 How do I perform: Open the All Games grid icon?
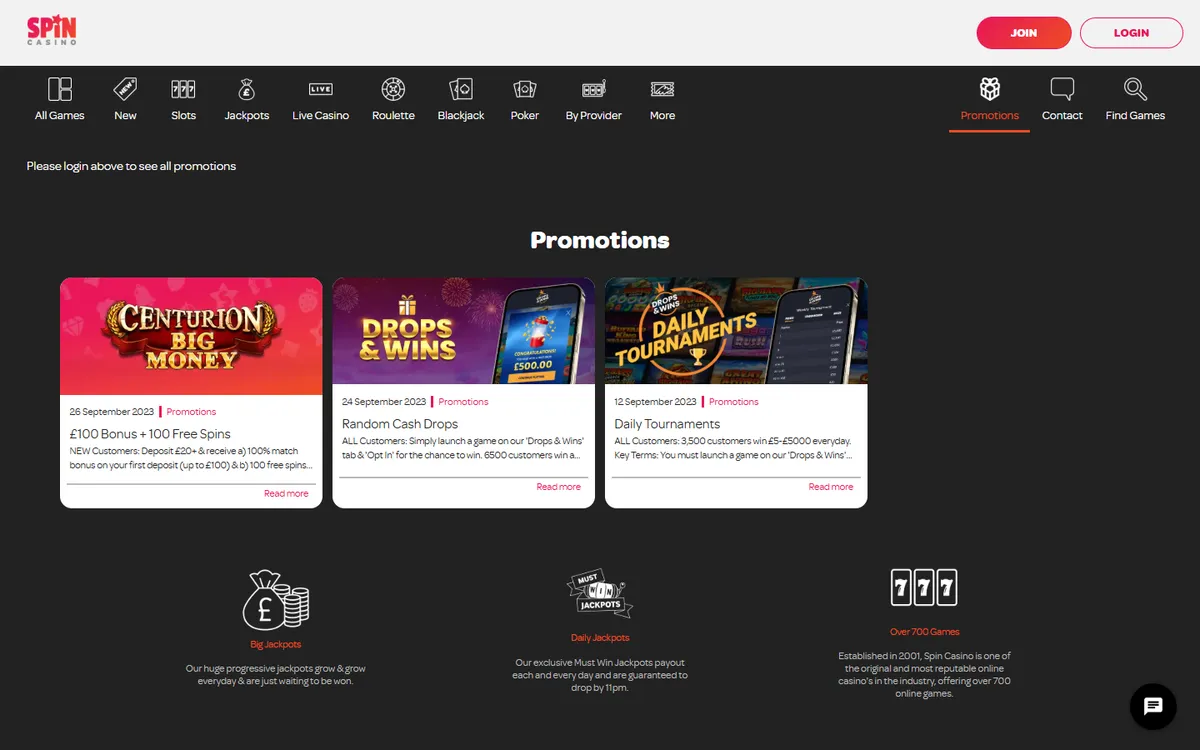[x=60, y=89]
